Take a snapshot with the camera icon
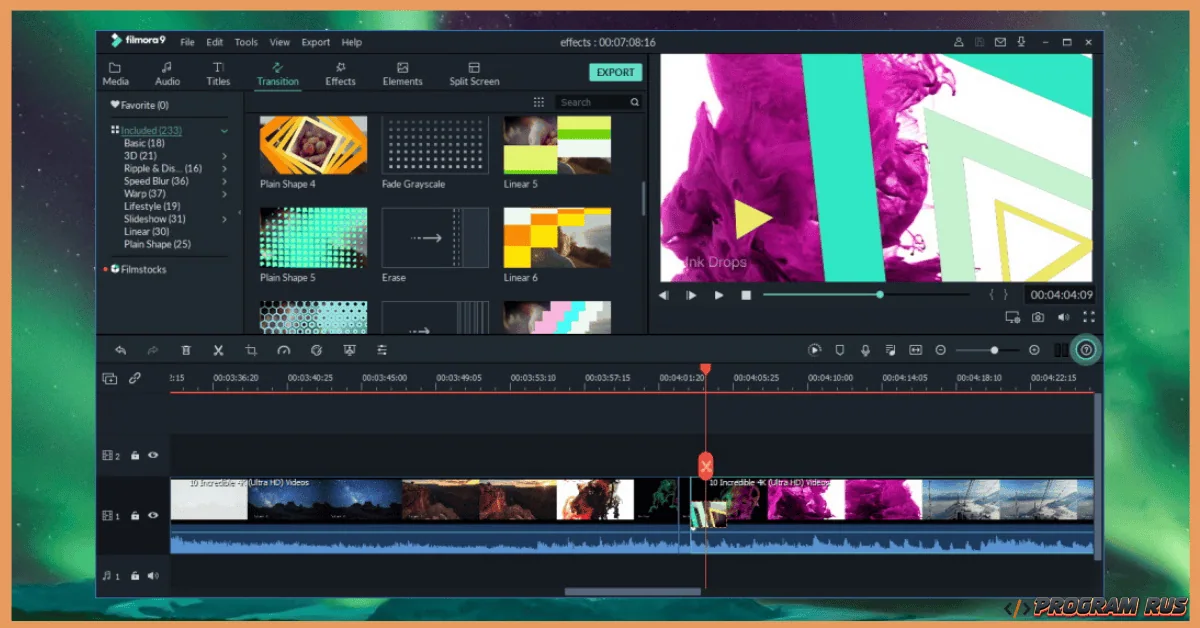This screenshot has height=628, width=1200. (1038, 317)
